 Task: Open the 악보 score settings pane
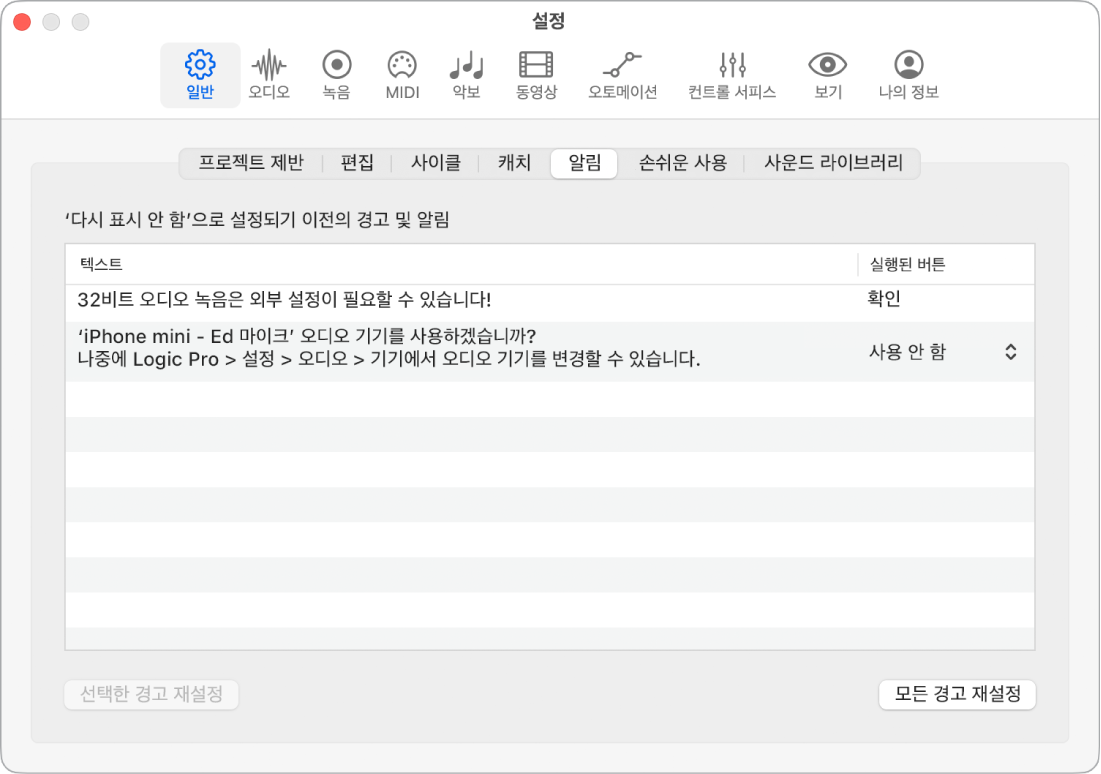point(466,75)
